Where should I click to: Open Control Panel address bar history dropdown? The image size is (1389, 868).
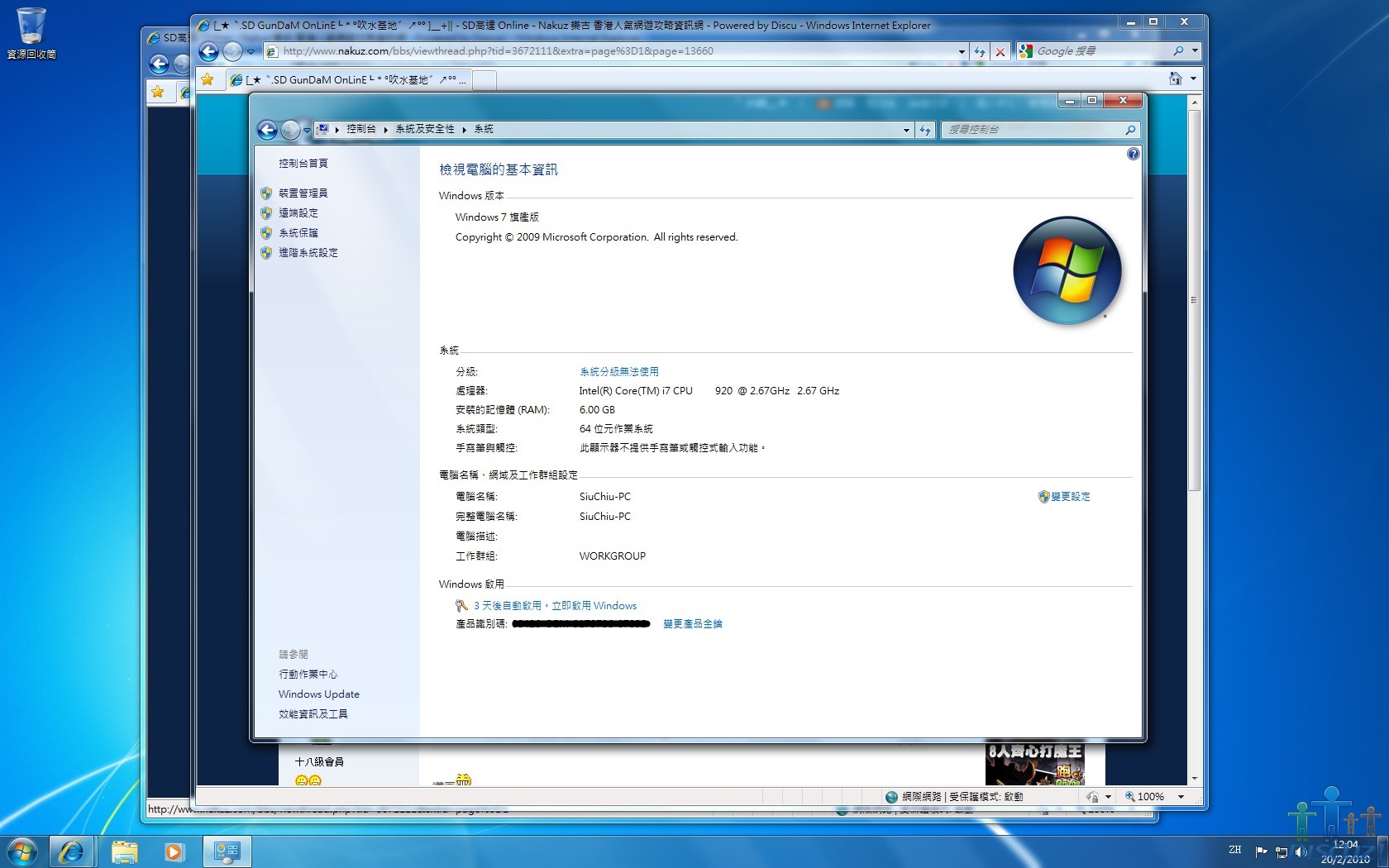pyautogui.click(x=906, y=130)
